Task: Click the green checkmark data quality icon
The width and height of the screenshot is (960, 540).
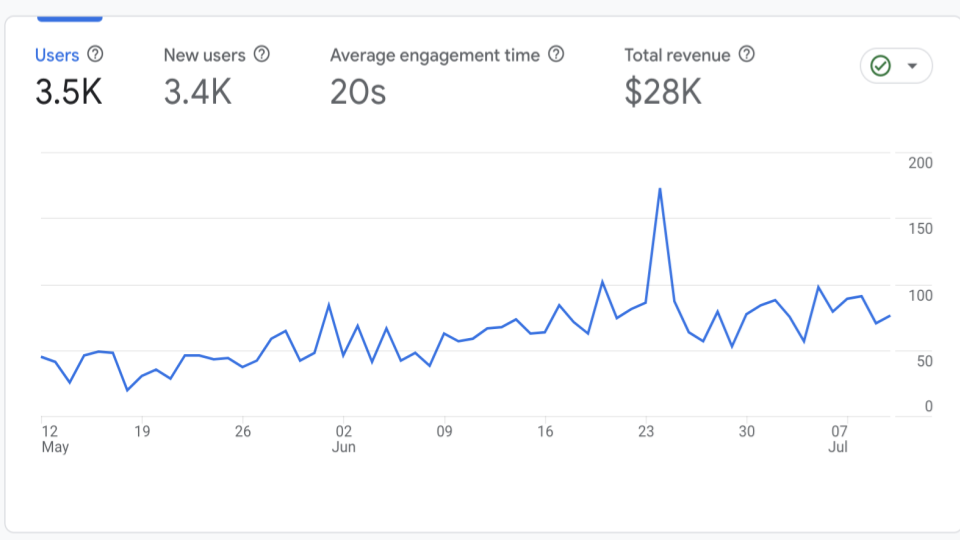Action: (x=881, y=66)
